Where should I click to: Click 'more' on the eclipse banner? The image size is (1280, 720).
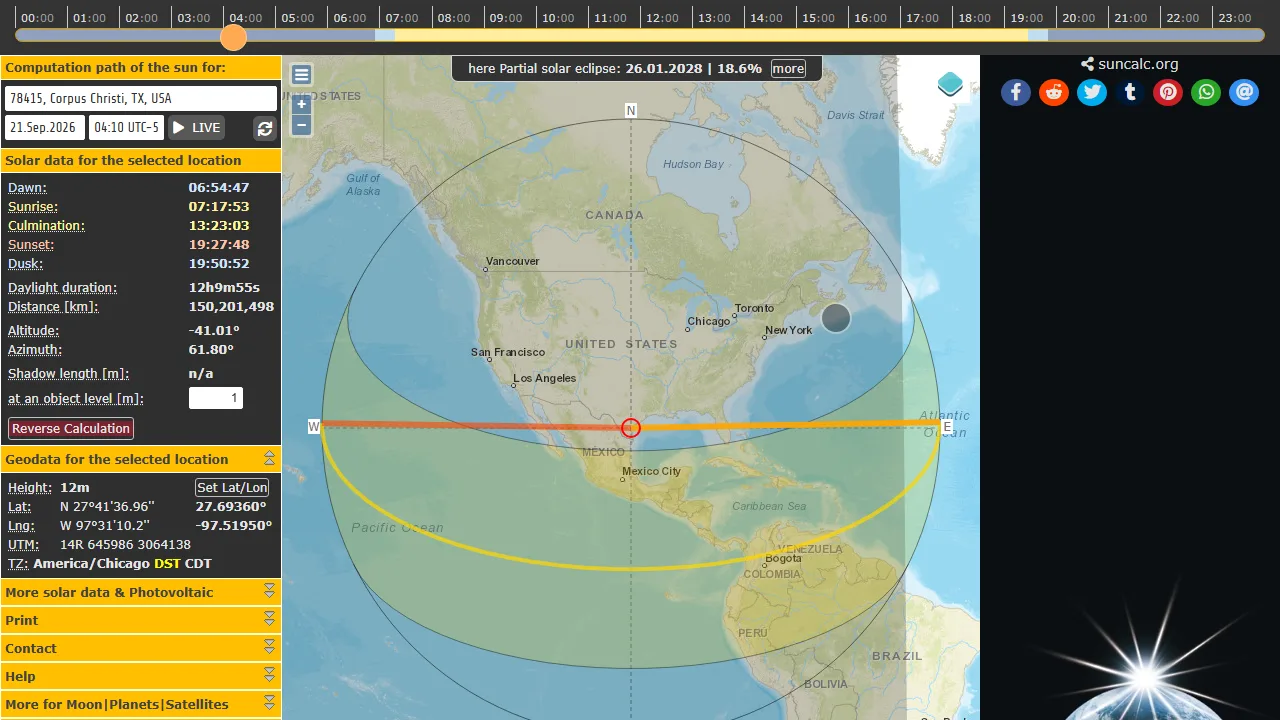click(788, 69)
